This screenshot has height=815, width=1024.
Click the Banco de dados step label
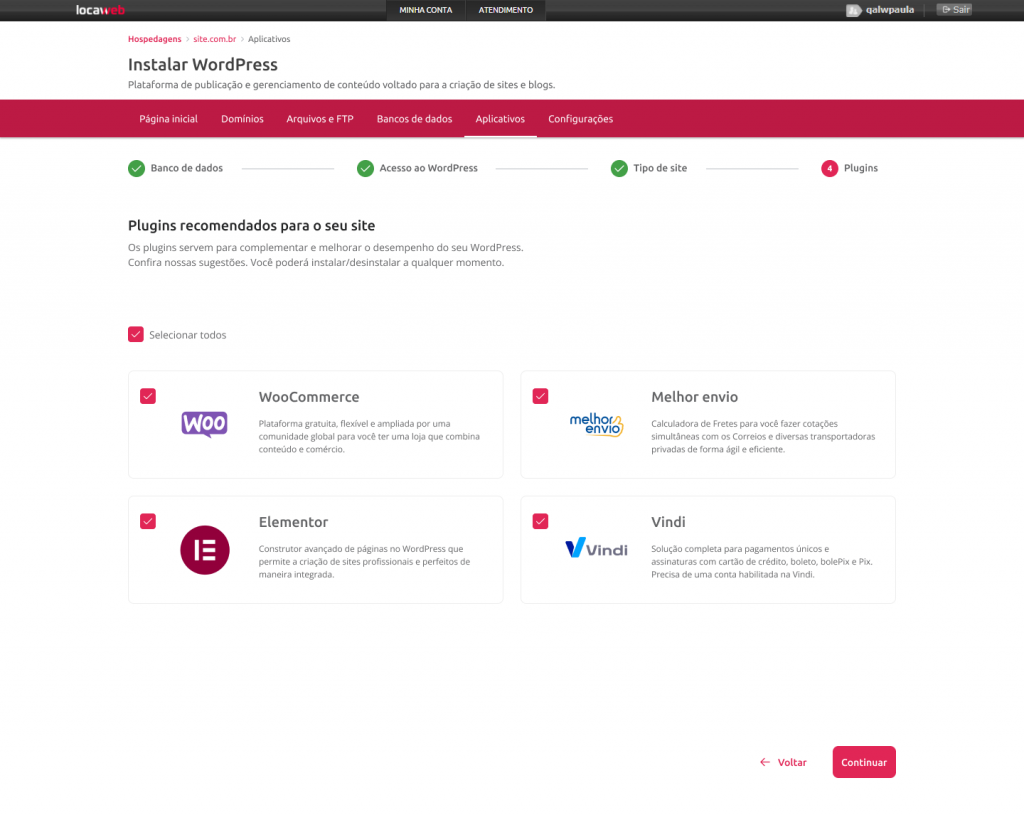click(x=187, y=168)
